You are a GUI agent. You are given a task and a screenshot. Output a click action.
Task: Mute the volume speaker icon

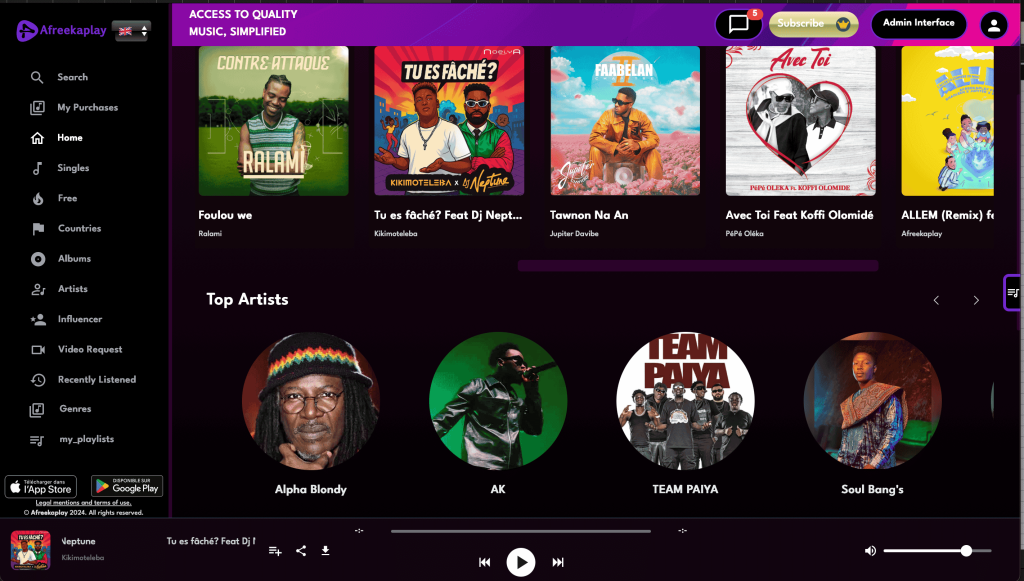870,551
